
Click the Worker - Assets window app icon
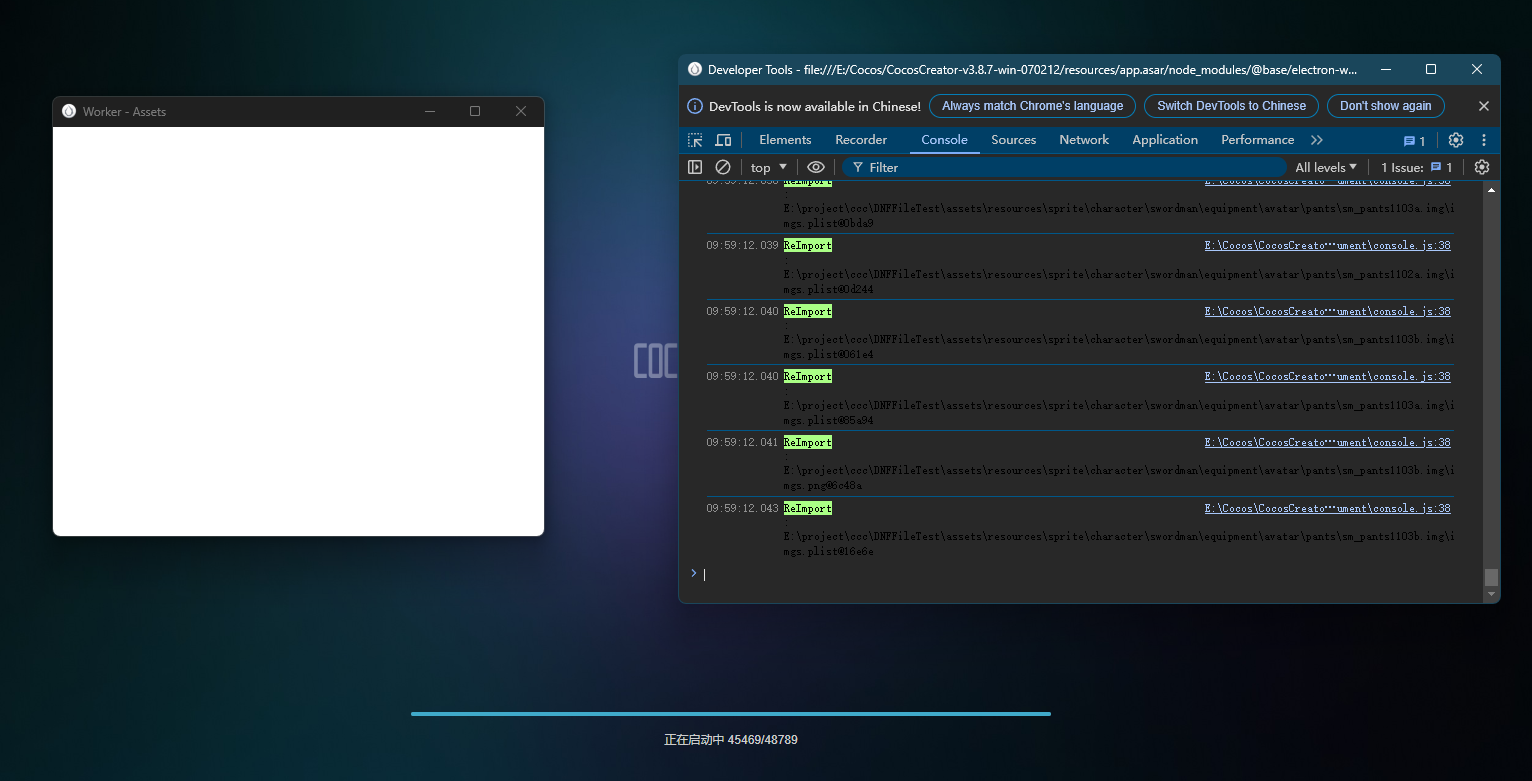[x=69, y=111]
